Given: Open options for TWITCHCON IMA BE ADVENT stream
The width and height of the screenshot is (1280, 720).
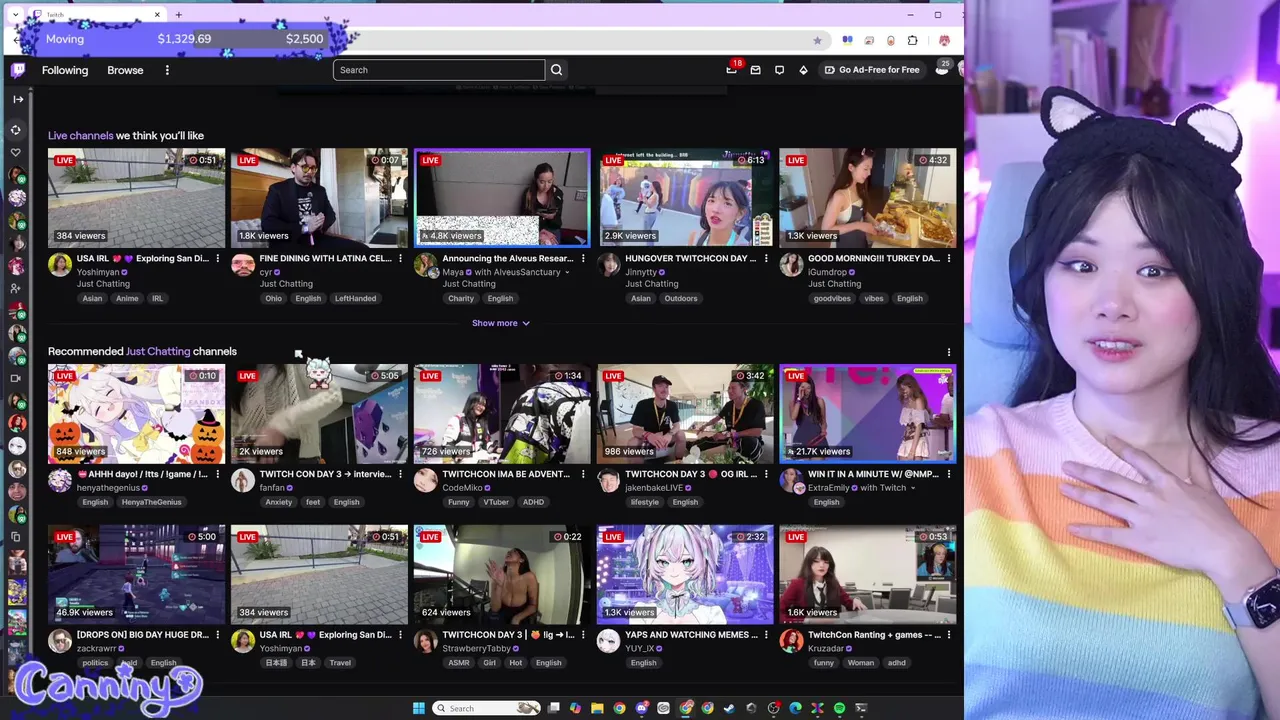Looking at the screenshot, I should coord(583,474).
